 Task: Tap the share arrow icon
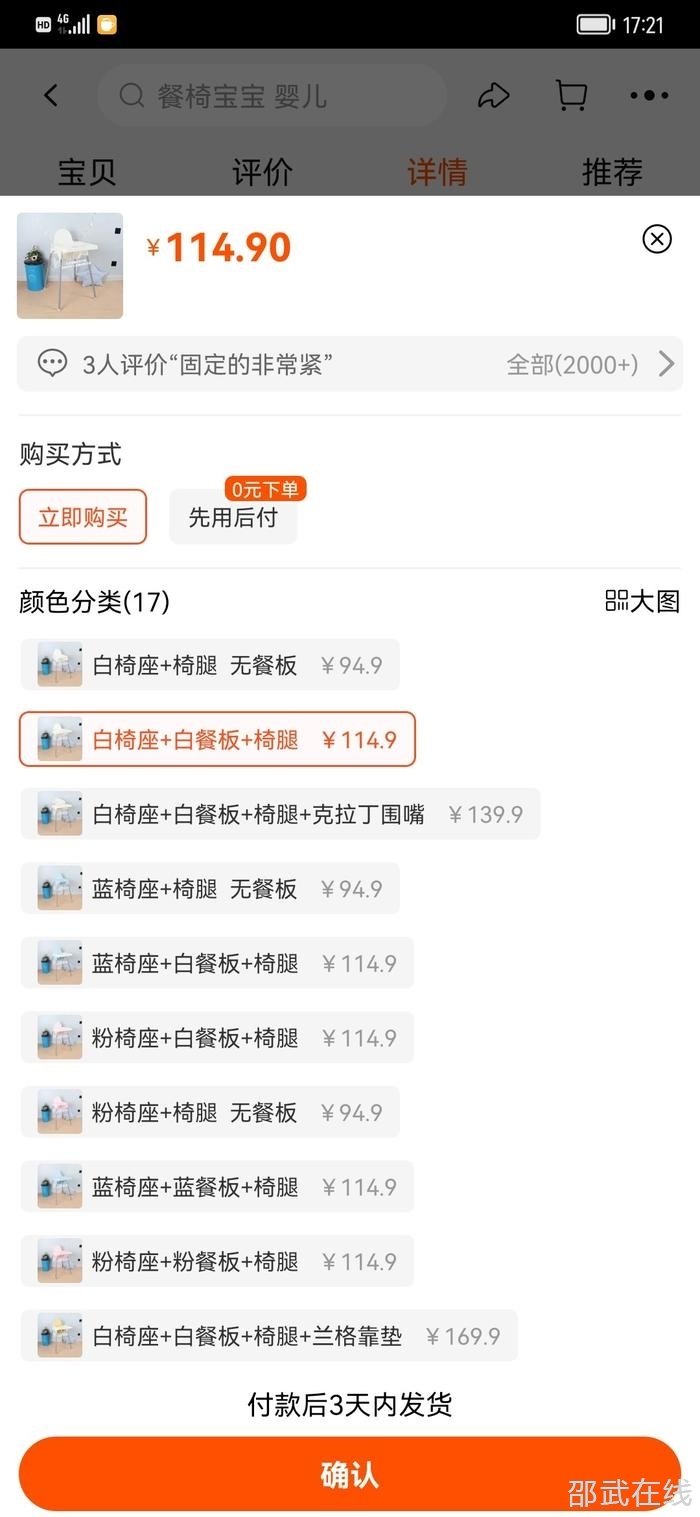493,96
